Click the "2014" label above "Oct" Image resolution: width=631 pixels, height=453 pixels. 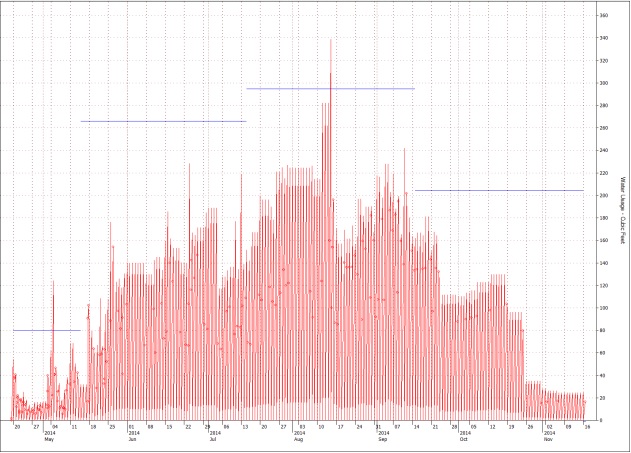pyautogui.click(x=465, y=433)
